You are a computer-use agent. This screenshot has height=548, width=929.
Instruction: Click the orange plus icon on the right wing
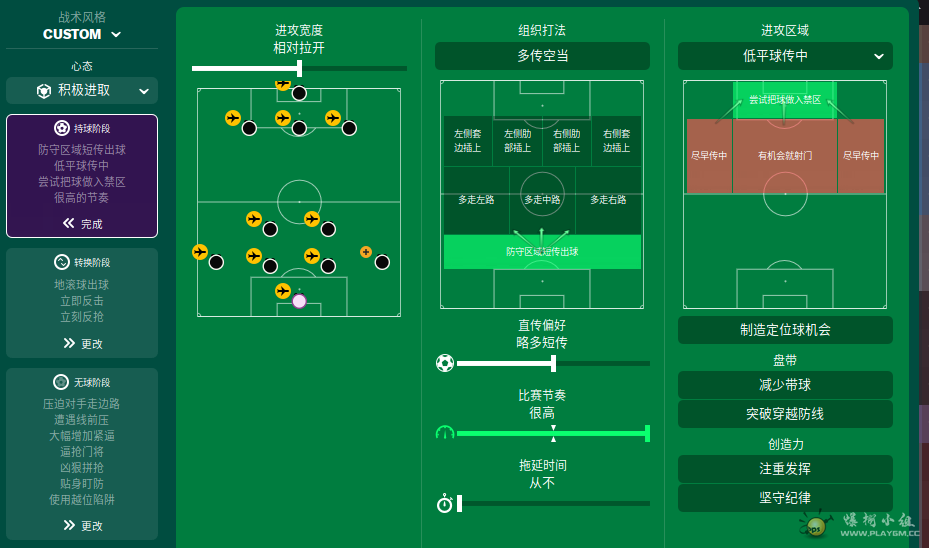pyautogui.click(x=366, y=252)
